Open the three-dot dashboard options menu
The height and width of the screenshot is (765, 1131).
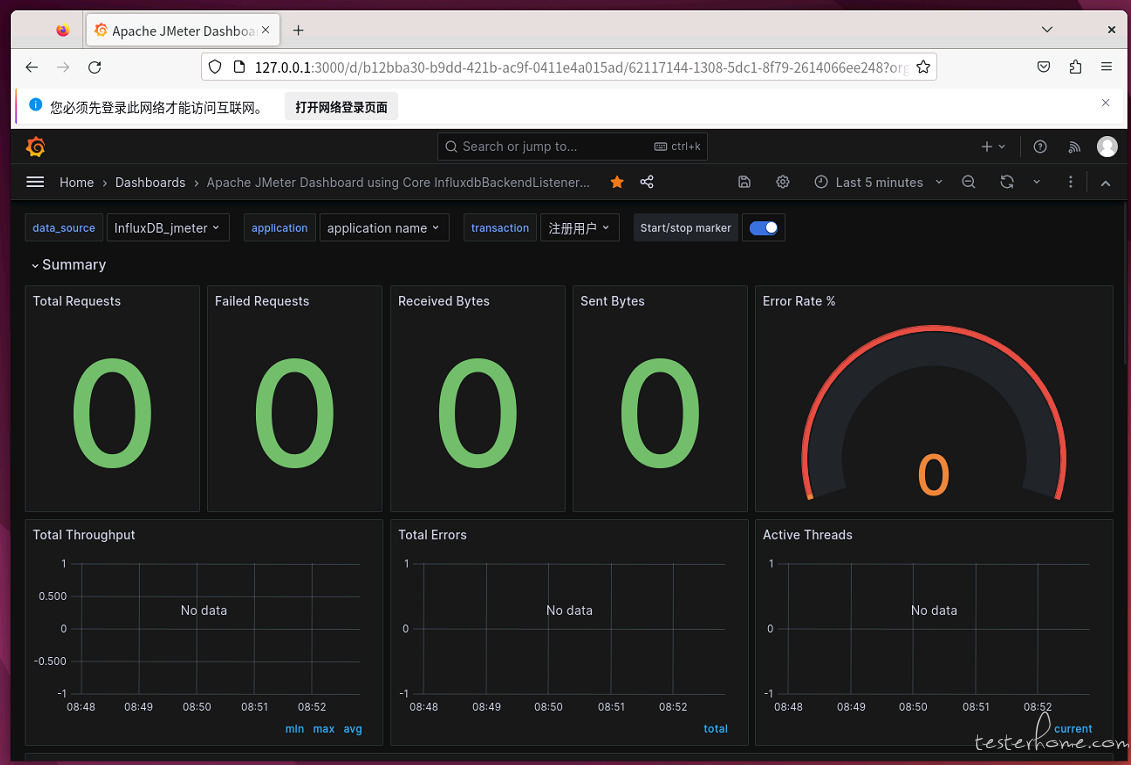1070,182
